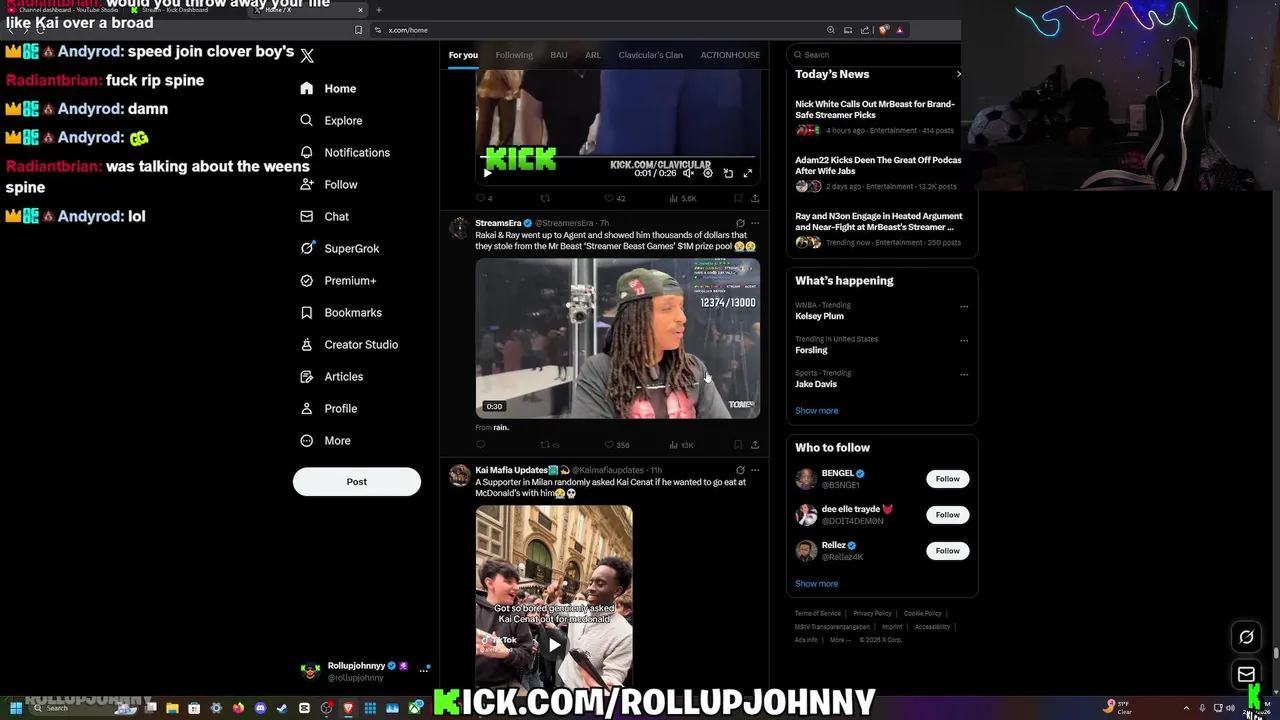Switch to the Clavicular's Clan tab
Screen dimensions: 1280x720
pos(650,55)
